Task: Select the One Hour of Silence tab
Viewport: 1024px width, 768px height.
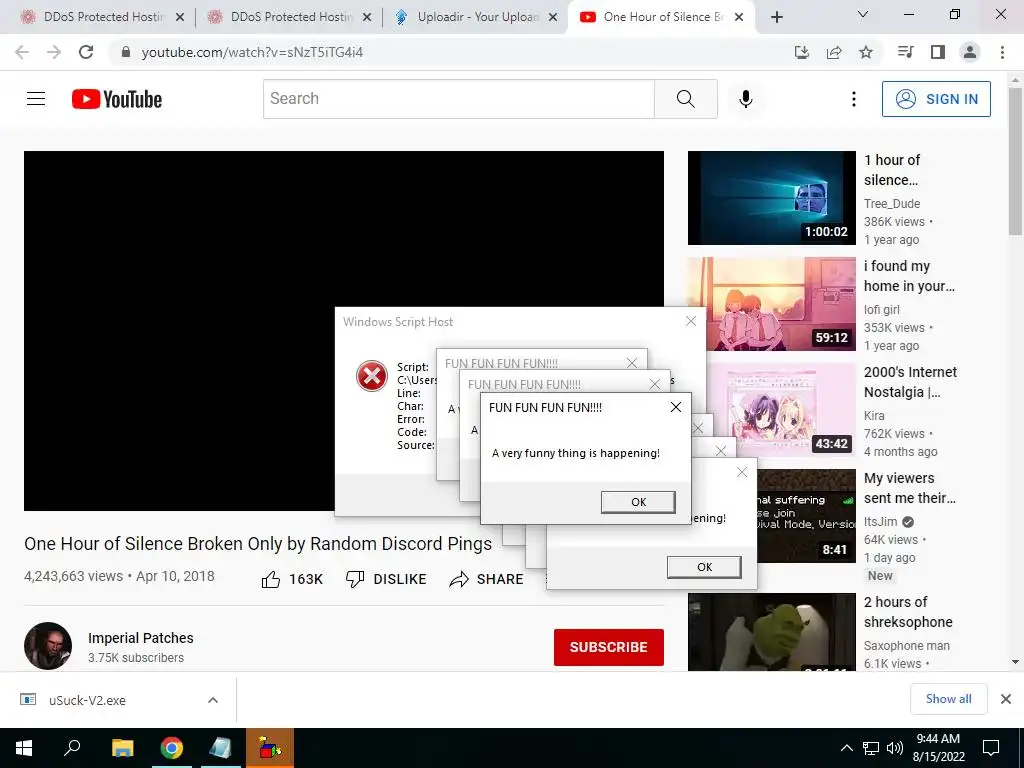Action: coord(662,17)
